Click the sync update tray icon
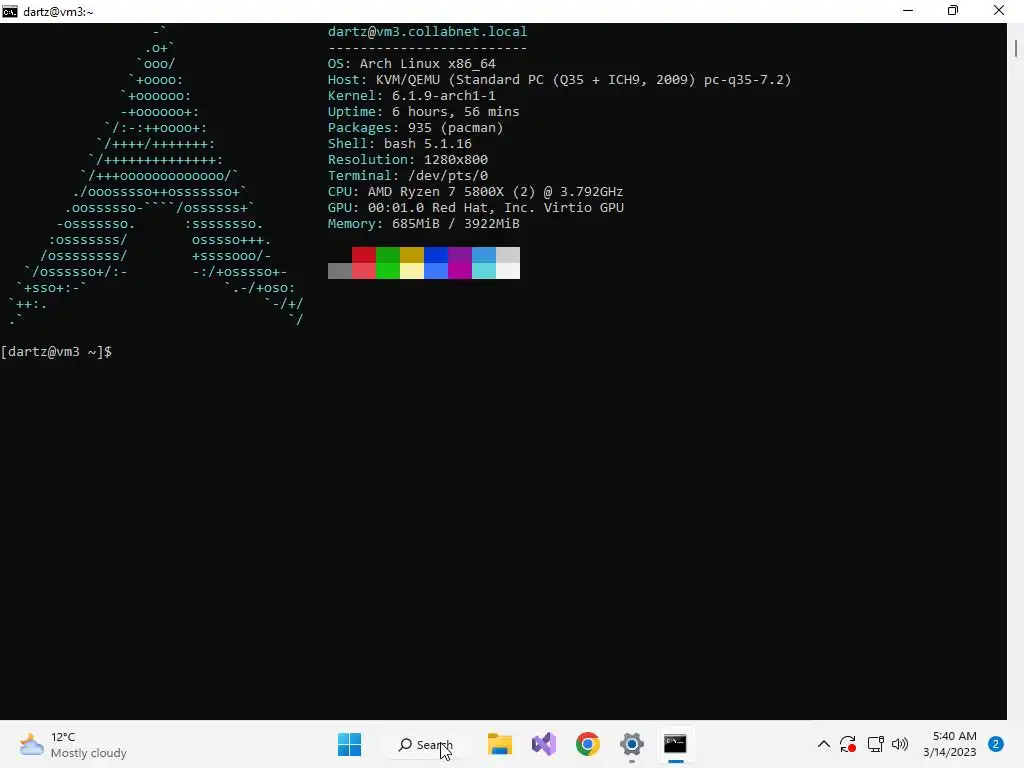 (x=848, y=744)
